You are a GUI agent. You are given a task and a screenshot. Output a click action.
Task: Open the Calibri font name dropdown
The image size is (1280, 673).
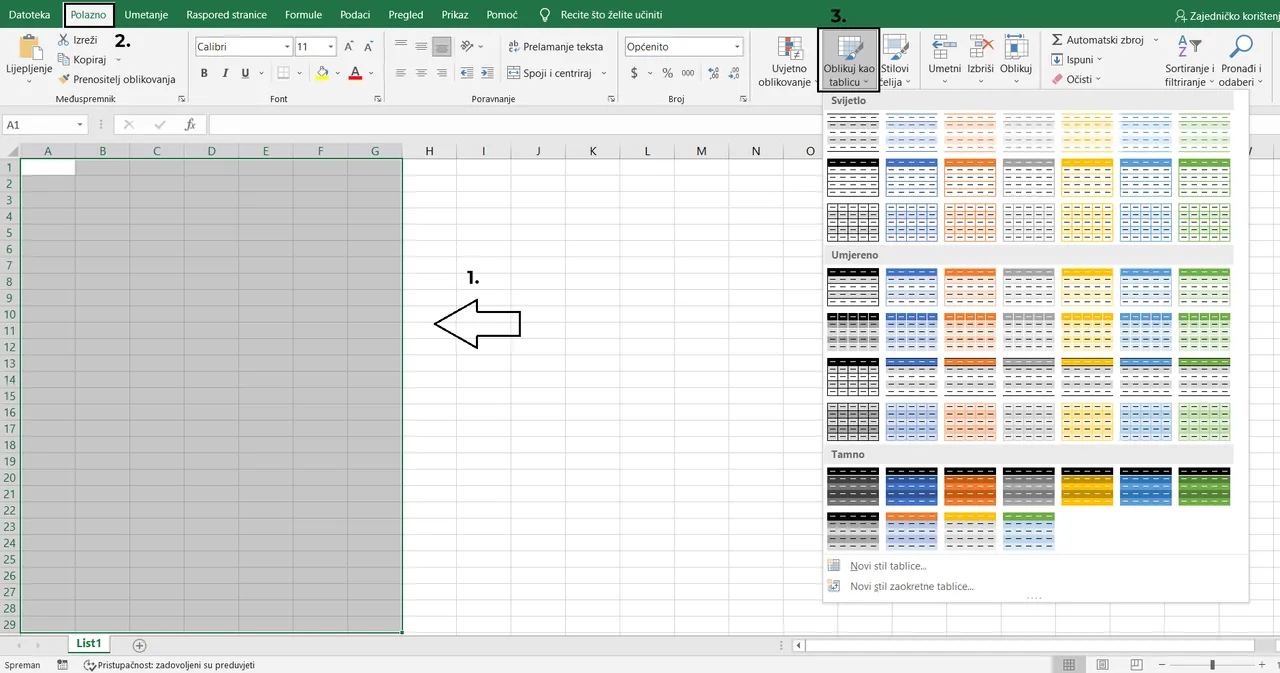point(288,47)
